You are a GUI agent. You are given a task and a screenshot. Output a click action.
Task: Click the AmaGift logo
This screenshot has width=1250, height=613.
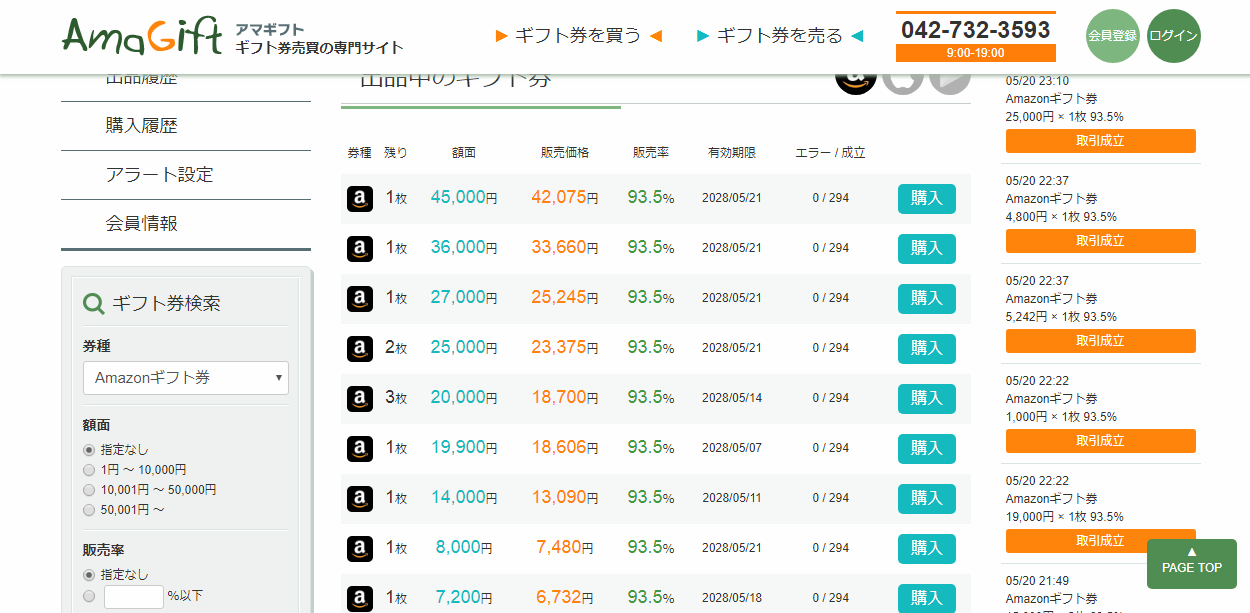point(142,36)
